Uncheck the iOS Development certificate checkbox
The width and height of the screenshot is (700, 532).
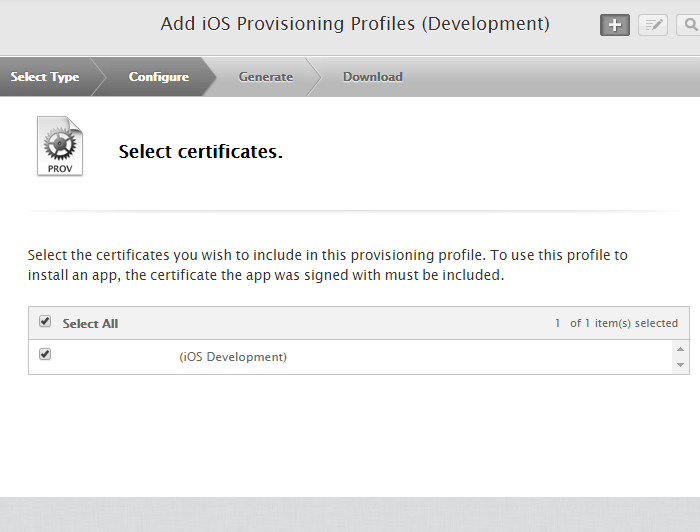pos(45,355)
